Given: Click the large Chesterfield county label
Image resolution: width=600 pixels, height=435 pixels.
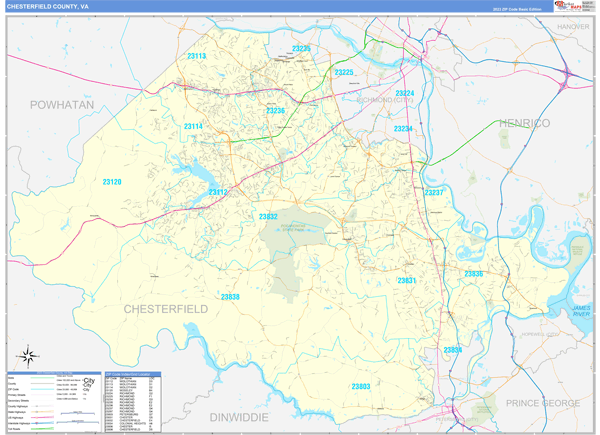Looking at the screenshot, I should pos(165,310).
